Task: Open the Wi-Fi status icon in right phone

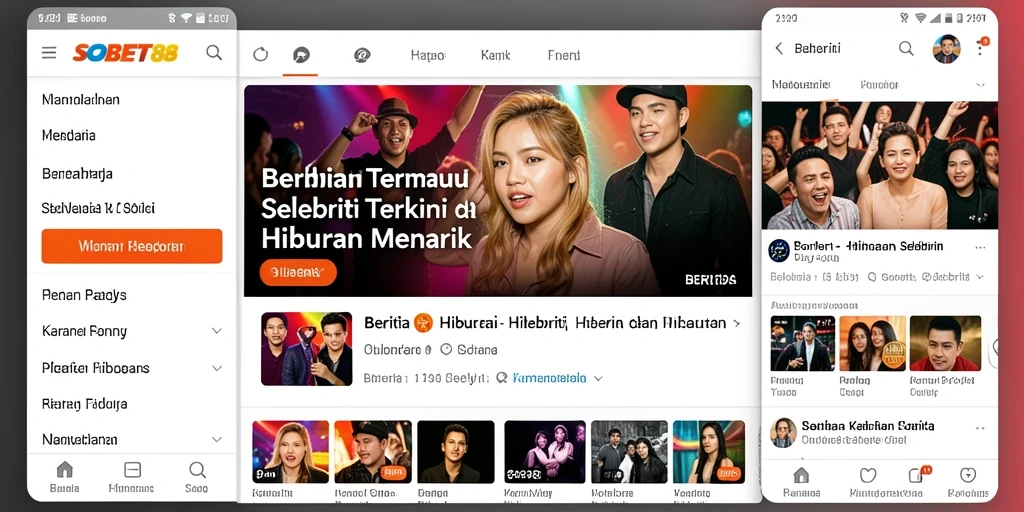Action: [921, 18]
